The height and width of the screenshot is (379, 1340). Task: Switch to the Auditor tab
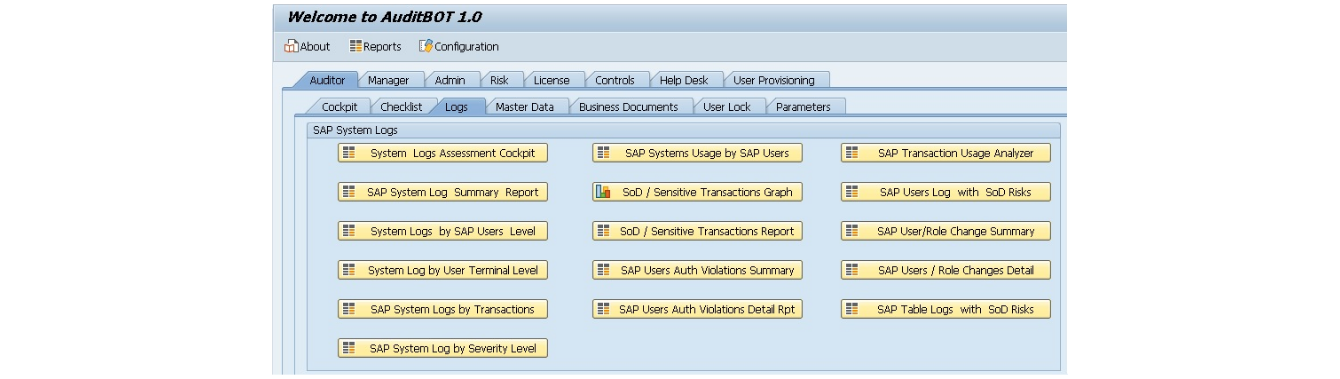[327, 80]
